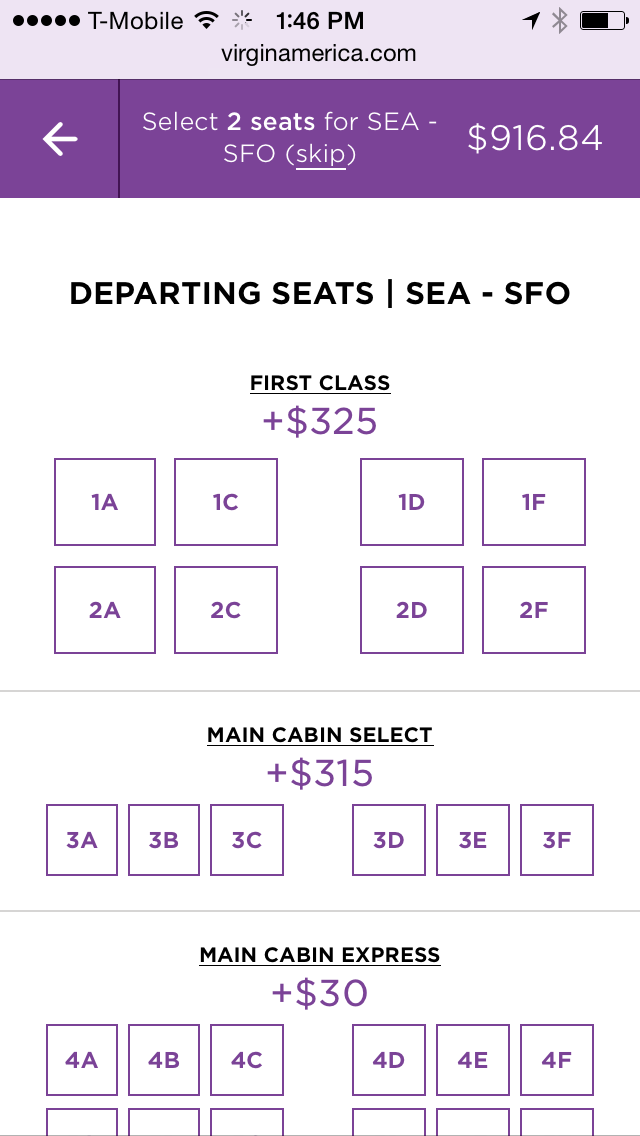
Task: Tap the virginamerica.com address bar
Action: point(320,54)
